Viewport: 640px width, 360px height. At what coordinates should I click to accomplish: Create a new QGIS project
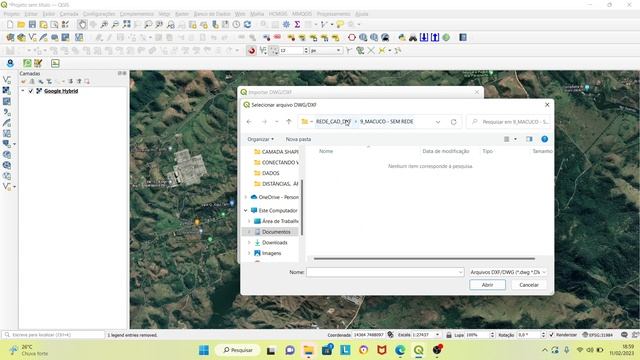point(10,24)
